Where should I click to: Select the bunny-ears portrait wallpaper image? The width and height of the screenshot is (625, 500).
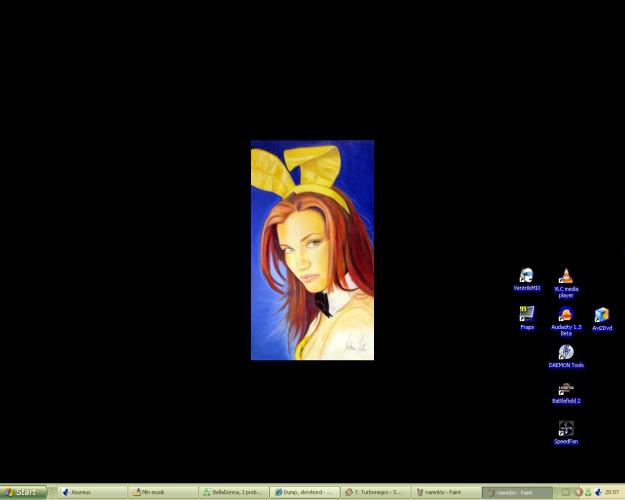tap(312, 250)
